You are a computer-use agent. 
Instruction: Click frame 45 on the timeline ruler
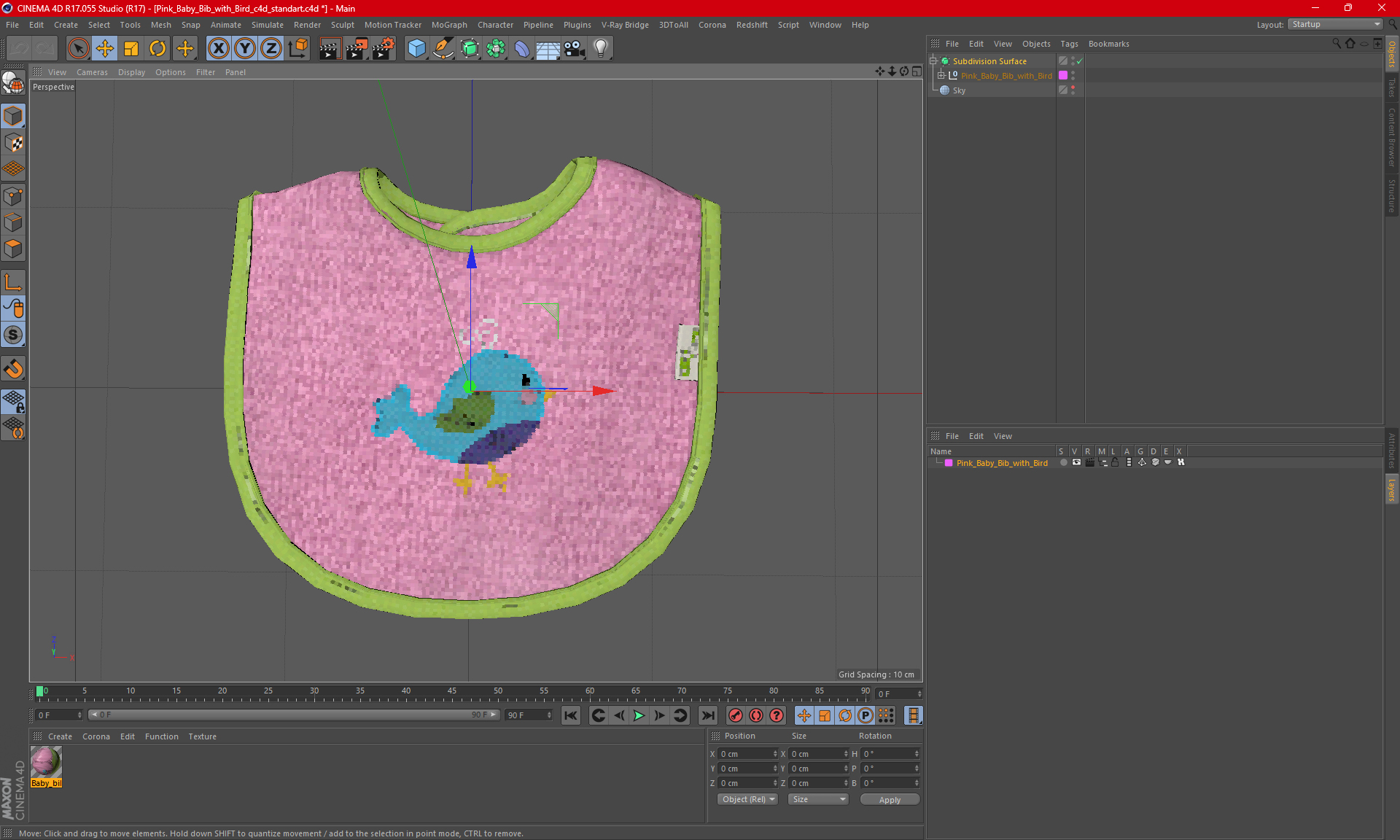click(452, 691)
